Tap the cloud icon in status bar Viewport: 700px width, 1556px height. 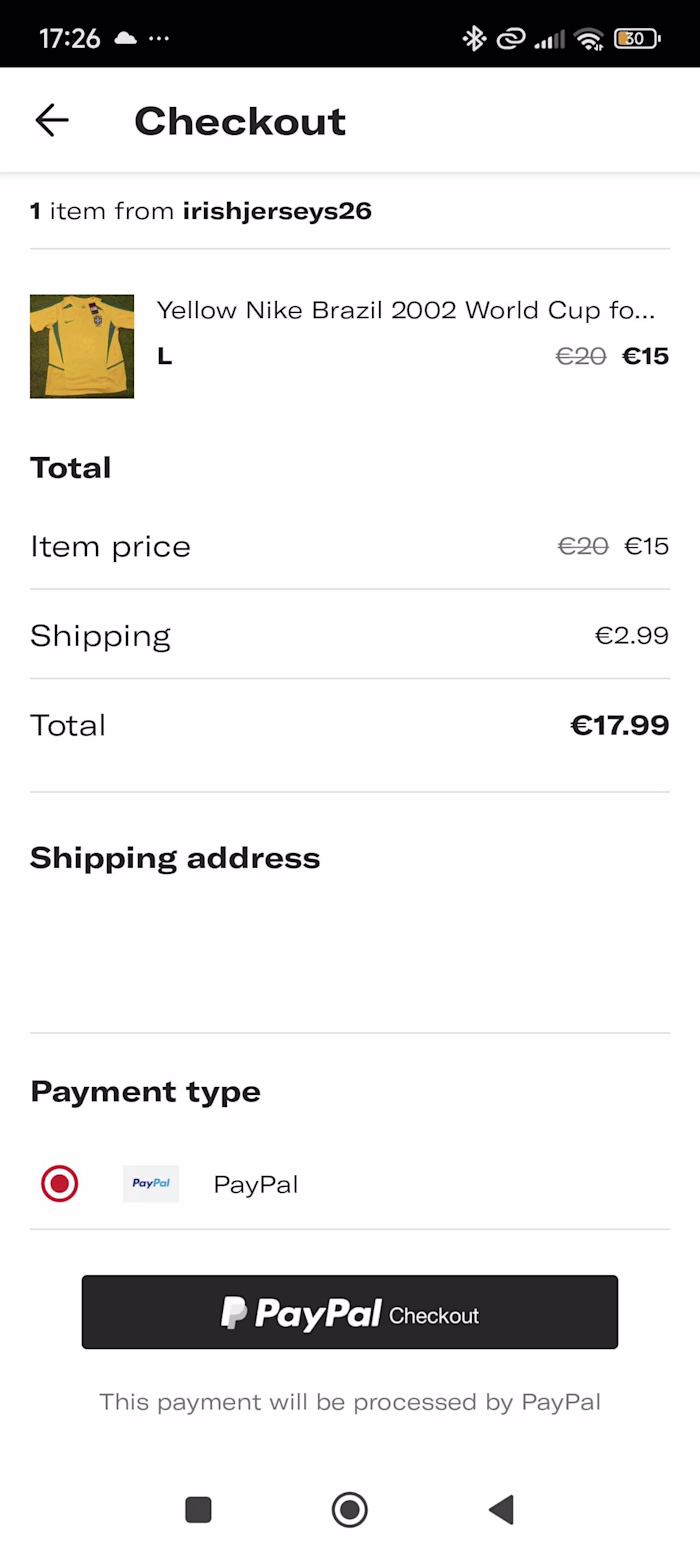tap(124, 37)
